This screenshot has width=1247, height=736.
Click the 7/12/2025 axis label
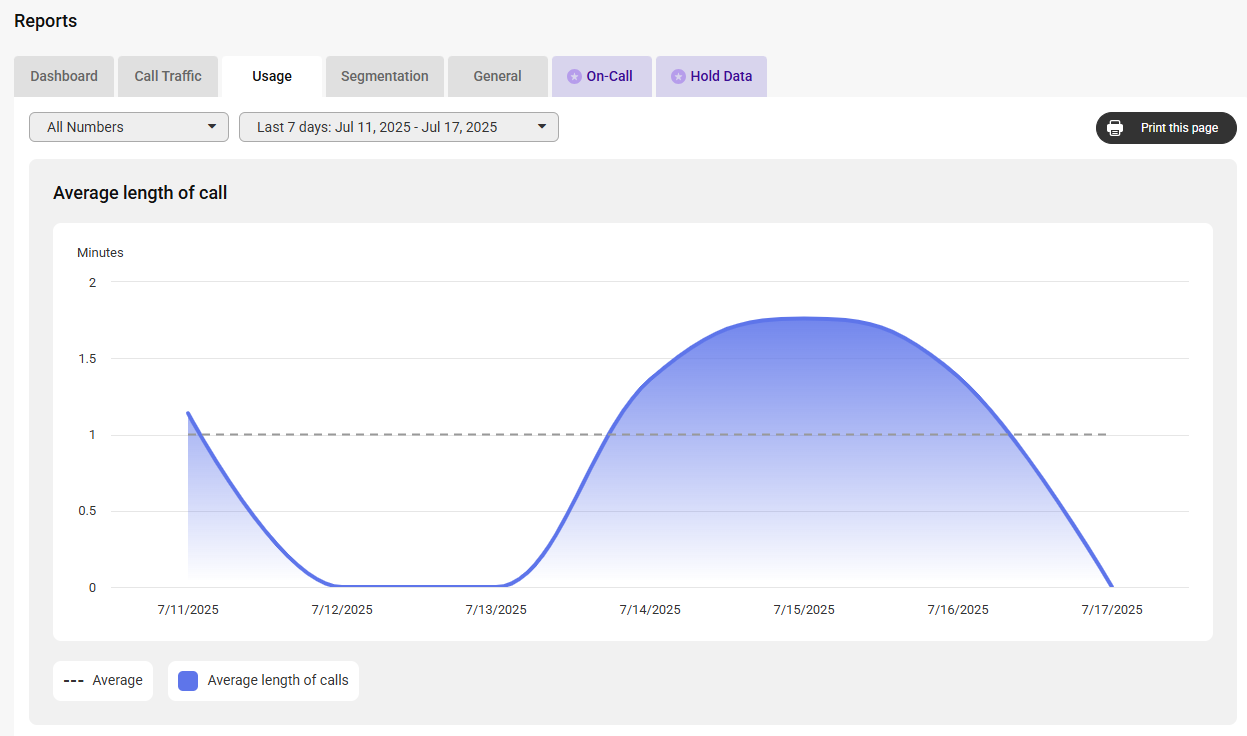(342, 609)
